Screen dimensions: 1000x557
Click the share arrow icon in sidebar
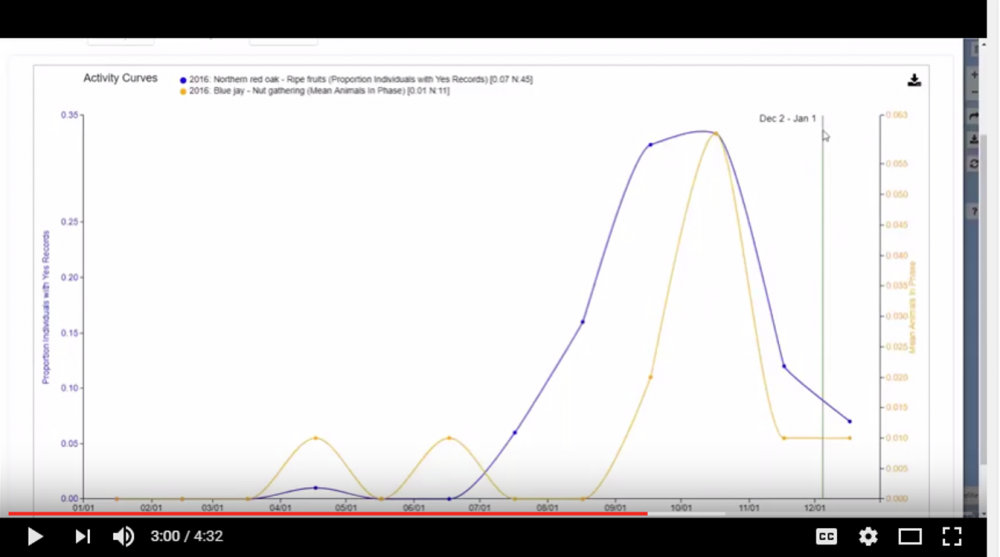coord(974,117)
